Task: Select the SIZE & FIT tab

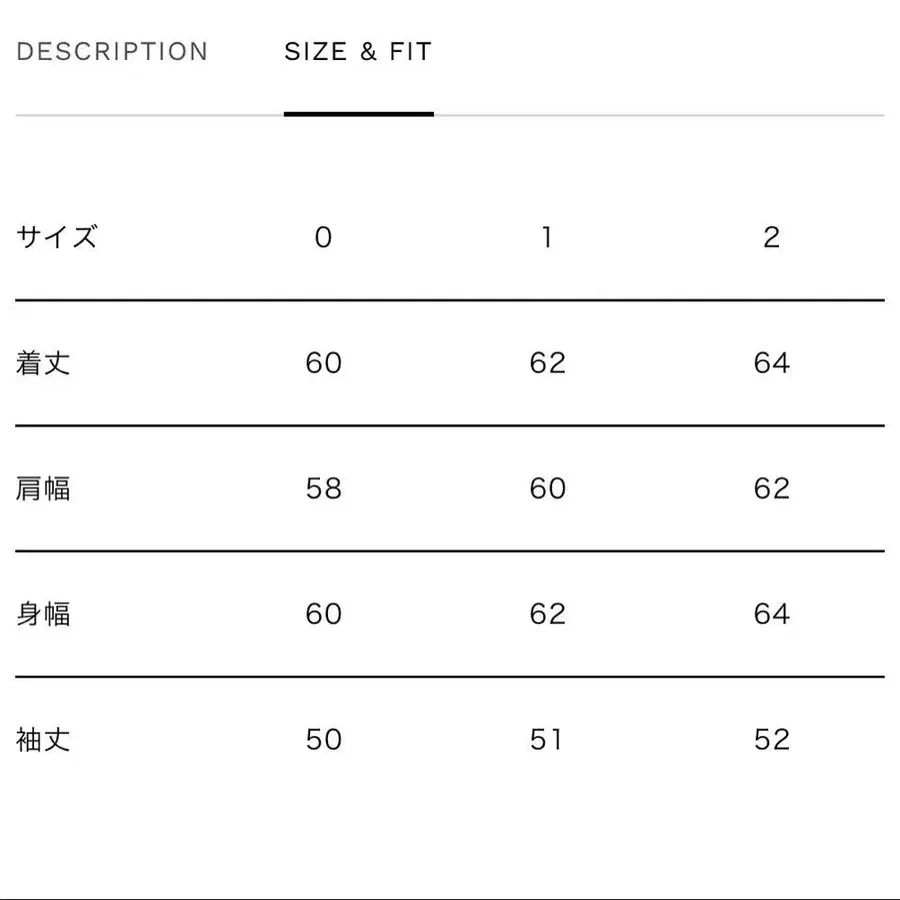Action: point(358,52)
